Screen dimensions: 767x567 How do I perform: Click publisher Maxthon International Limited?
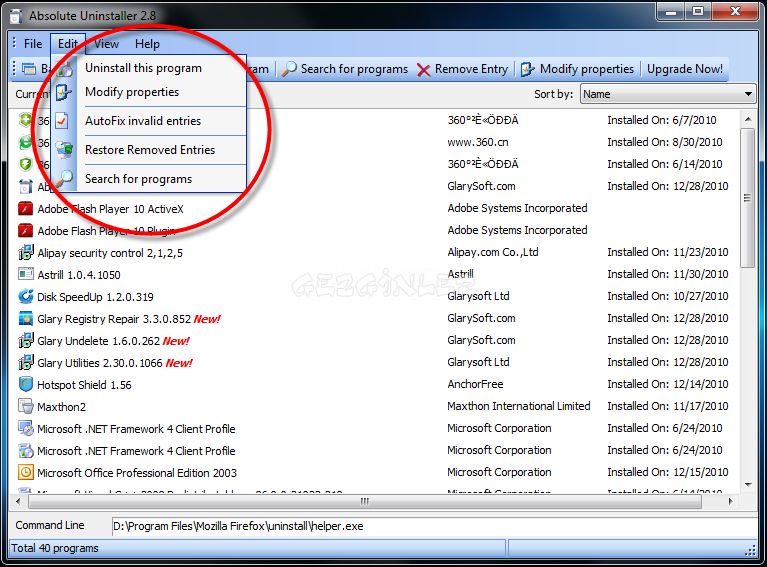tap(519, 406)
